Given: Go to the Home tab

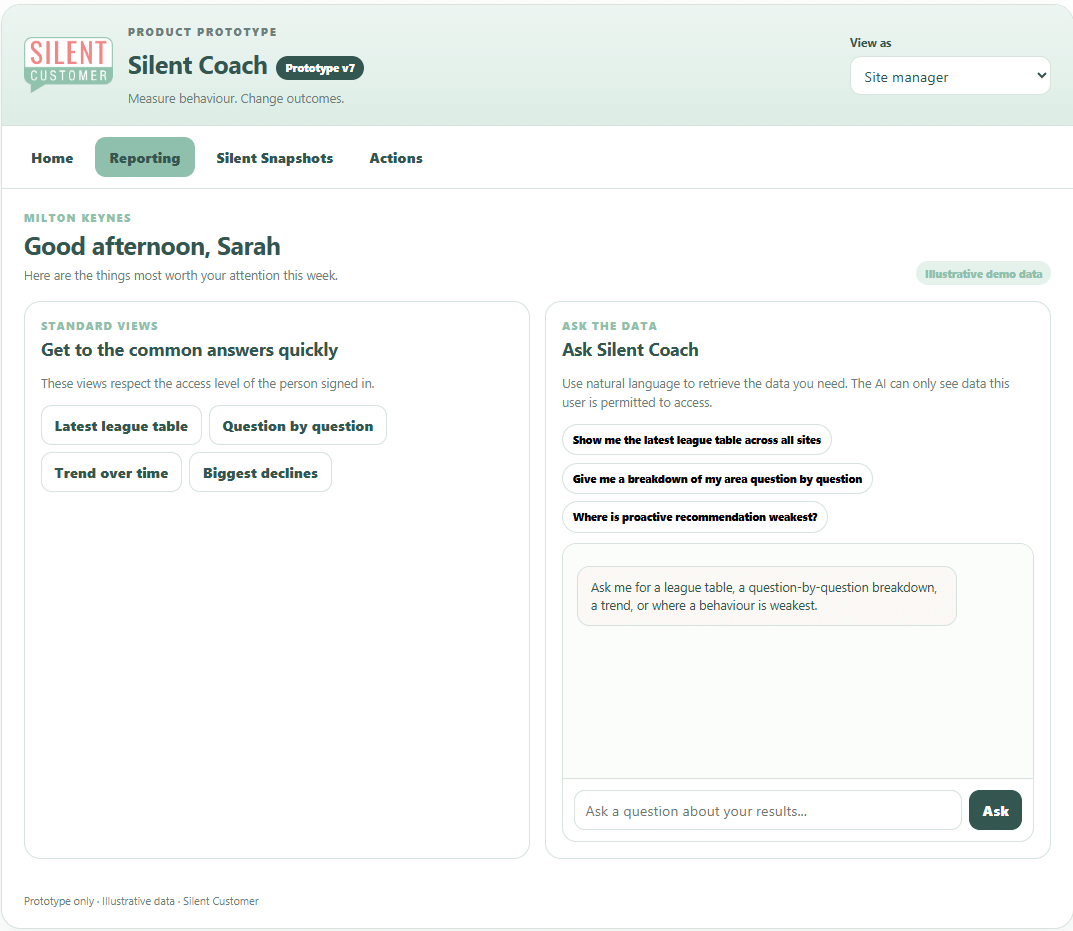Looking at the screenshot, I should (x=52, y=157).
